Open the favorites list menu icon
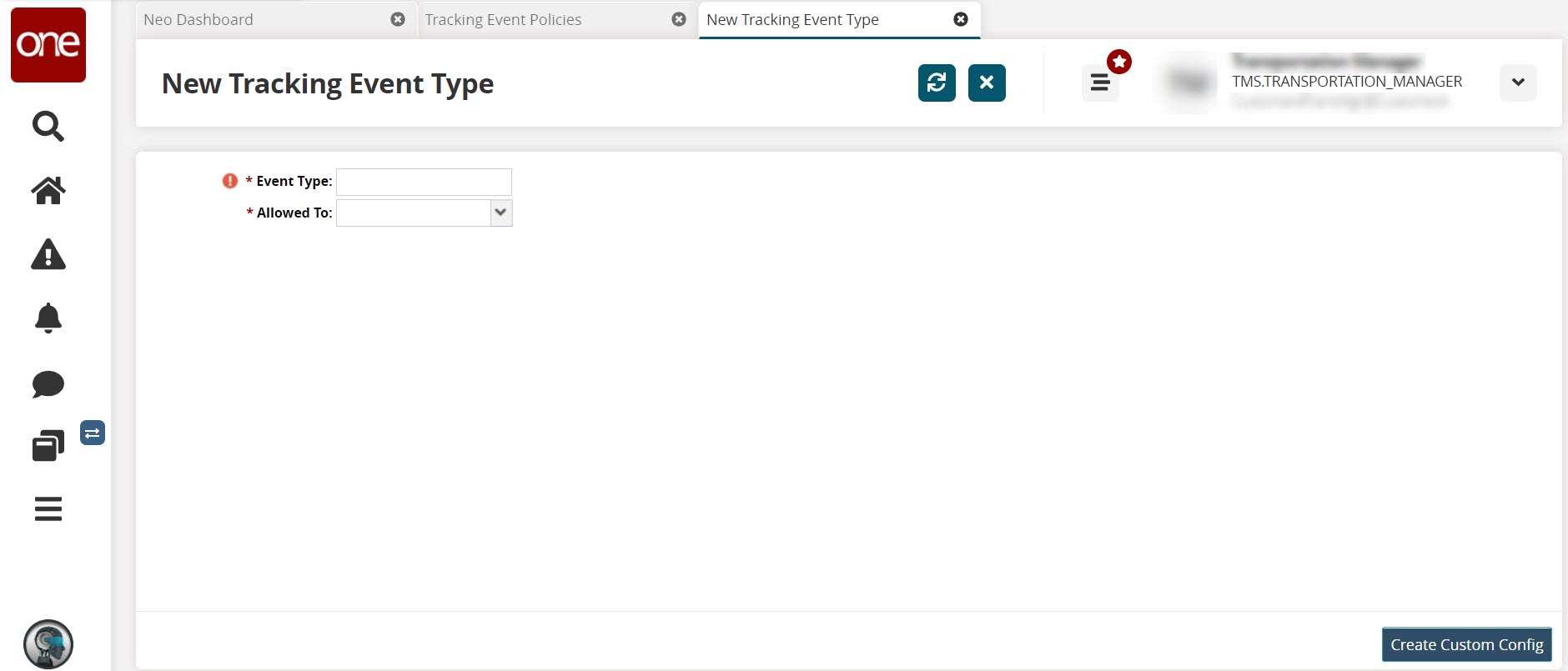The width and height of the screenshot is (1568, 671). pos(1100,83)
